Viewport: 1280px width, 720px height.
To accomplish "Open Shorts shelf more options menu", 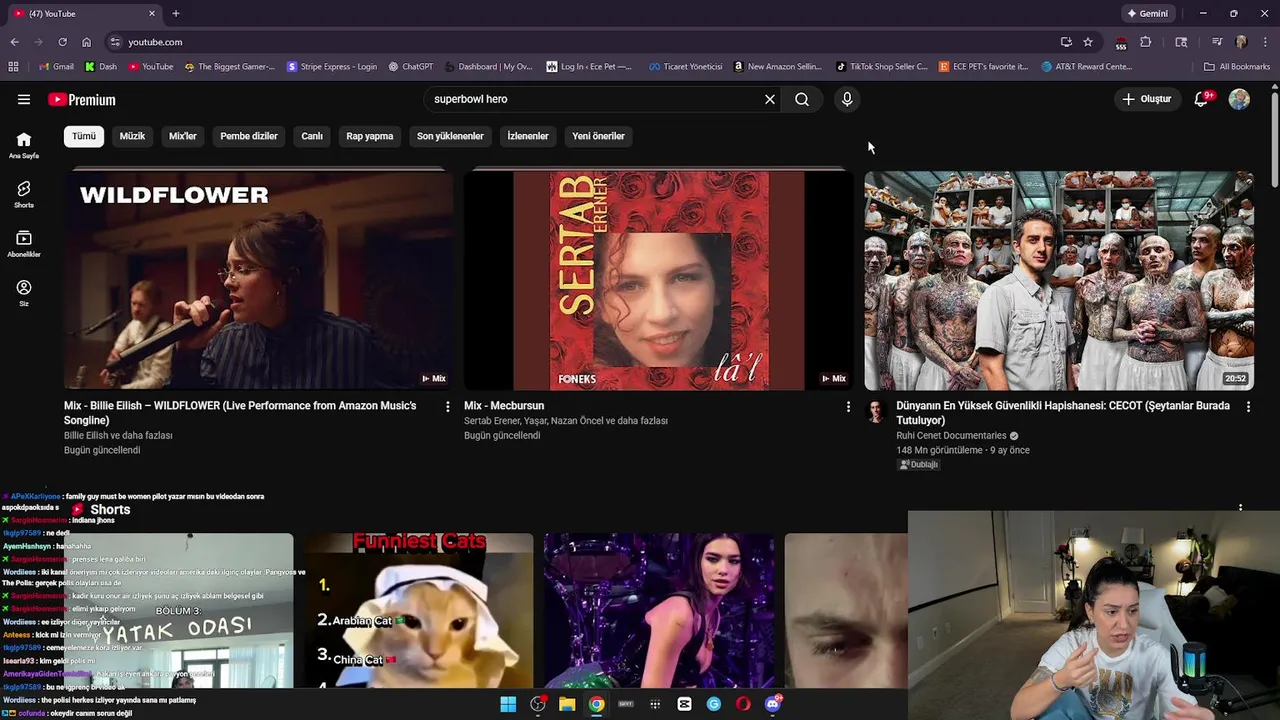I will (1241, 507).
